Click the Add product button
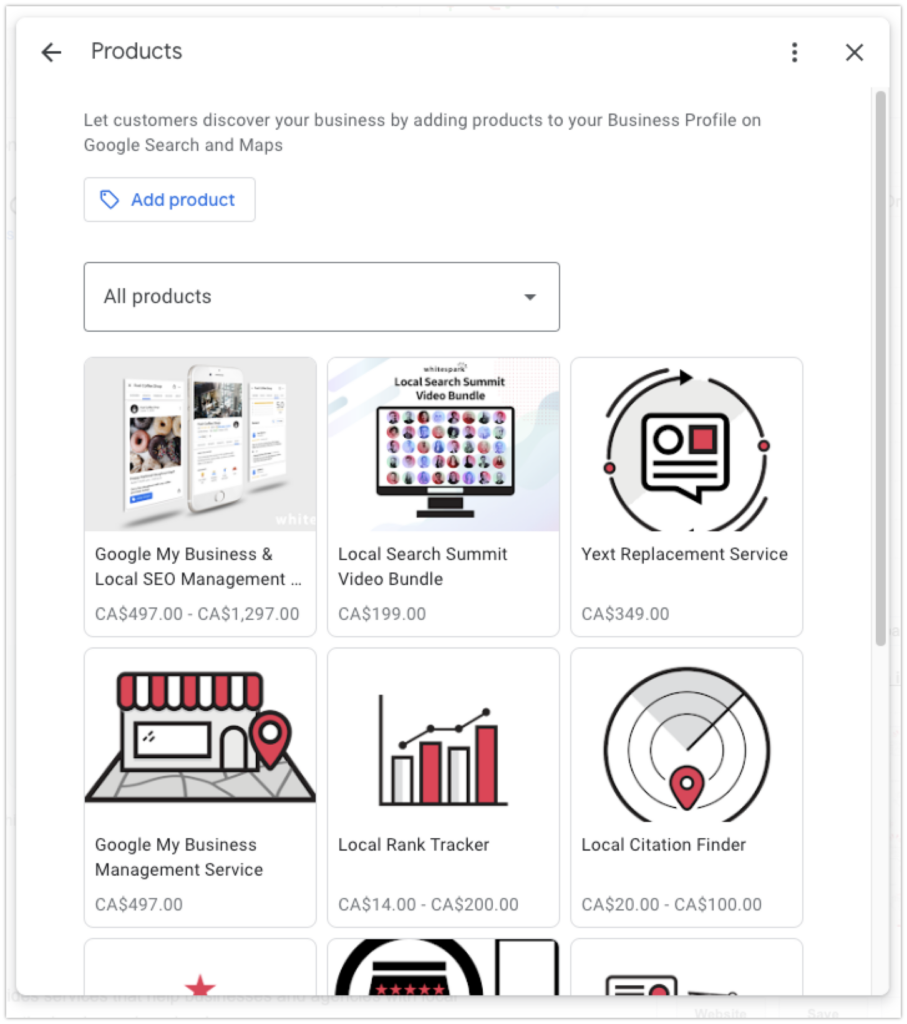This screenshot has width=907, height=1024. [169, 200]
